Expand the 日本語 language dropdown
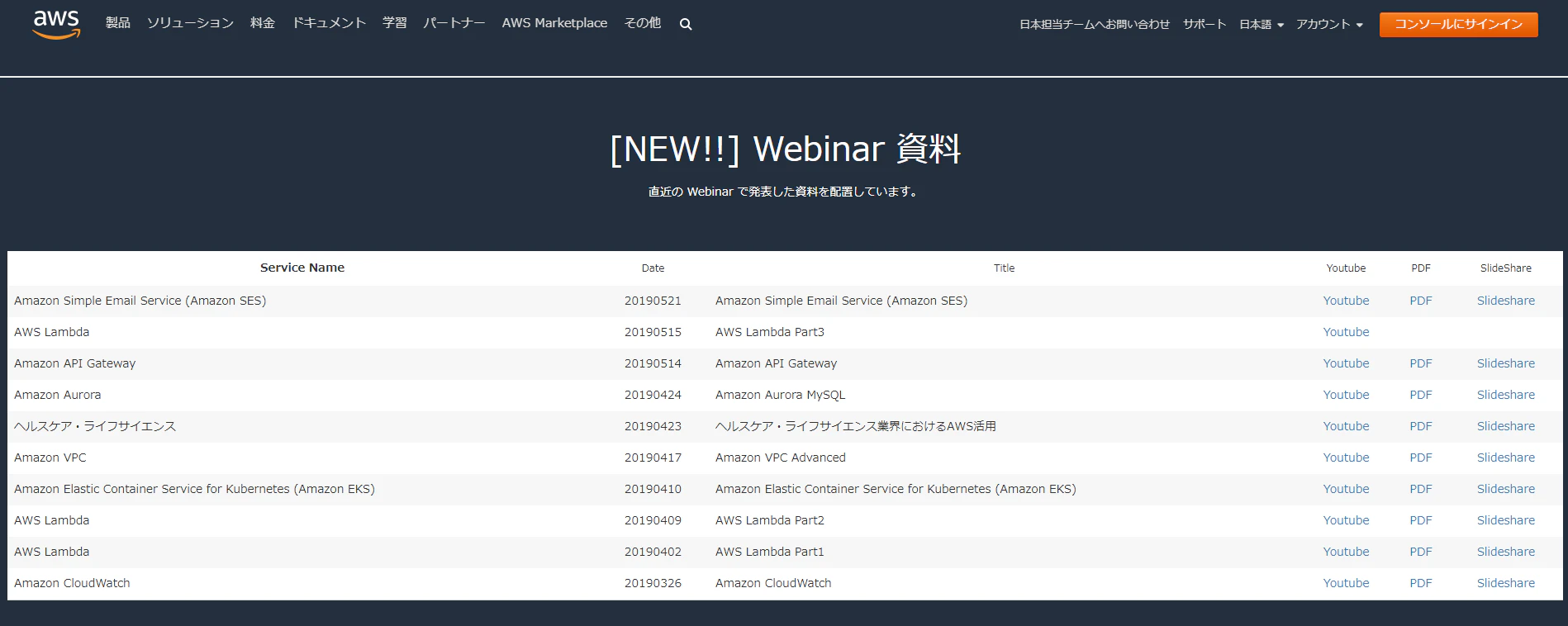 click(x=1262, y=25)
